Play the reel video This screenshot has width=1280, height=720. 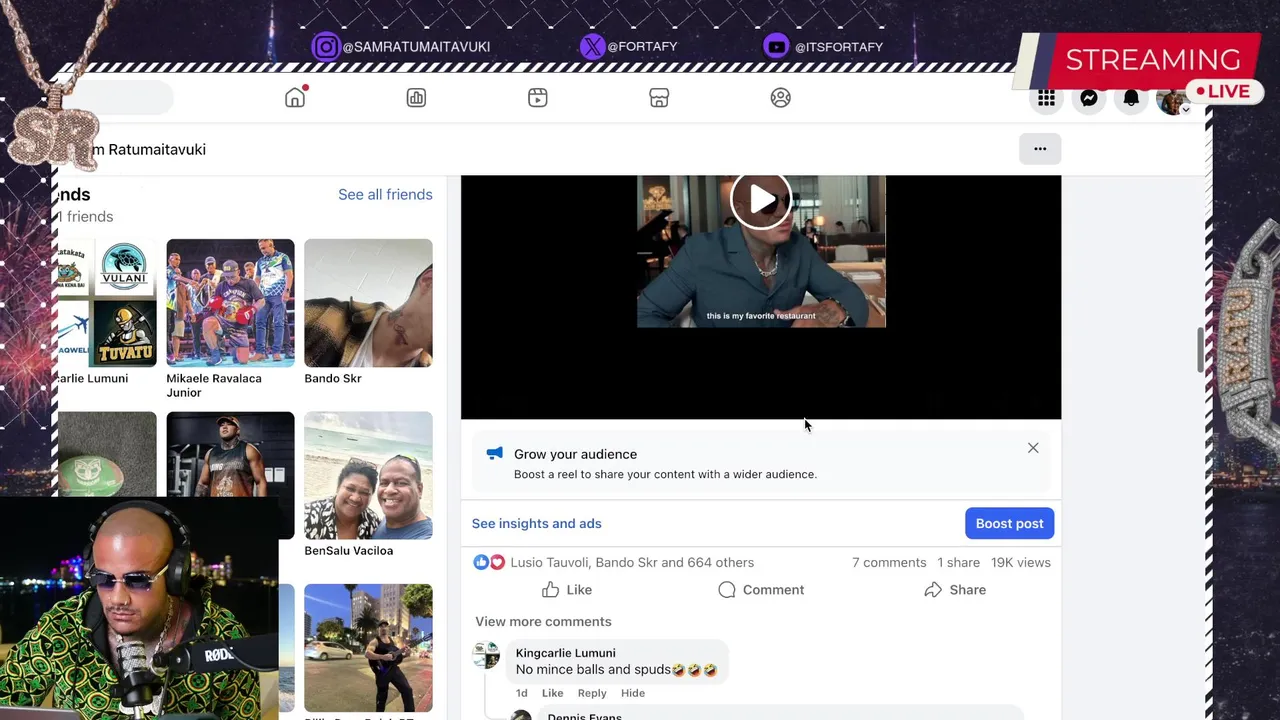pyautogui.click(x=761, y=199)
